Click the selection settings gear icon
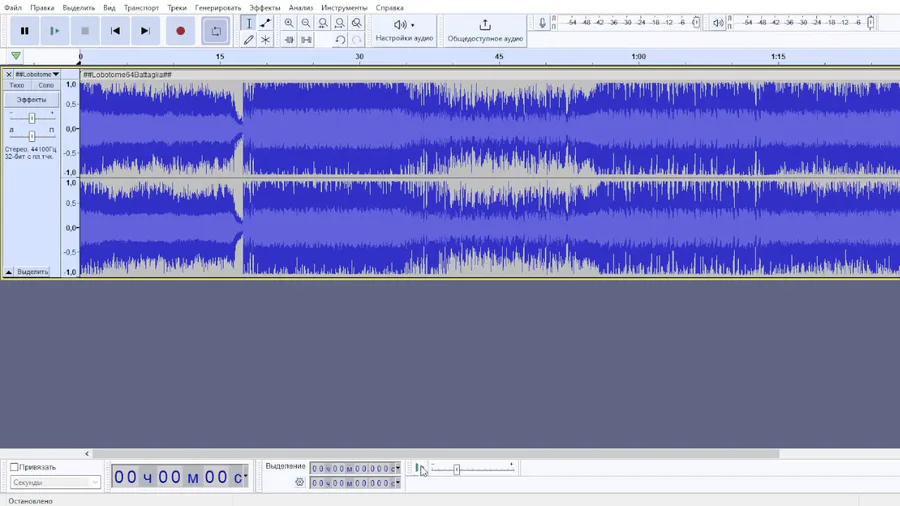 (x=300, y=482)
